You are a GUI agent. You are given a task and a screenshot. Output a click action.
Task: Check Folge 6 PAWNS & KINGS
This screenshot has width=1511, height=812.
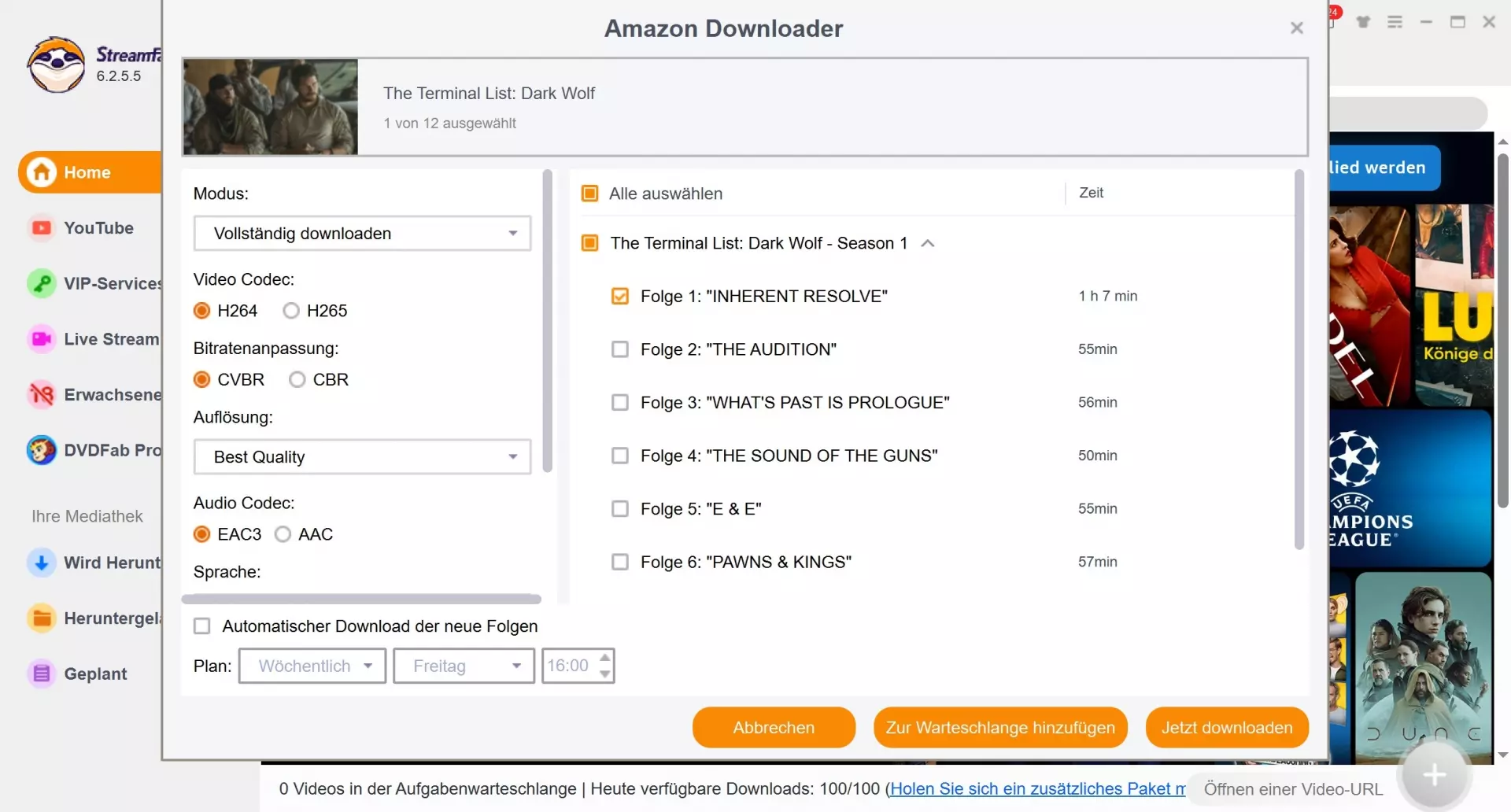point(620,562)
